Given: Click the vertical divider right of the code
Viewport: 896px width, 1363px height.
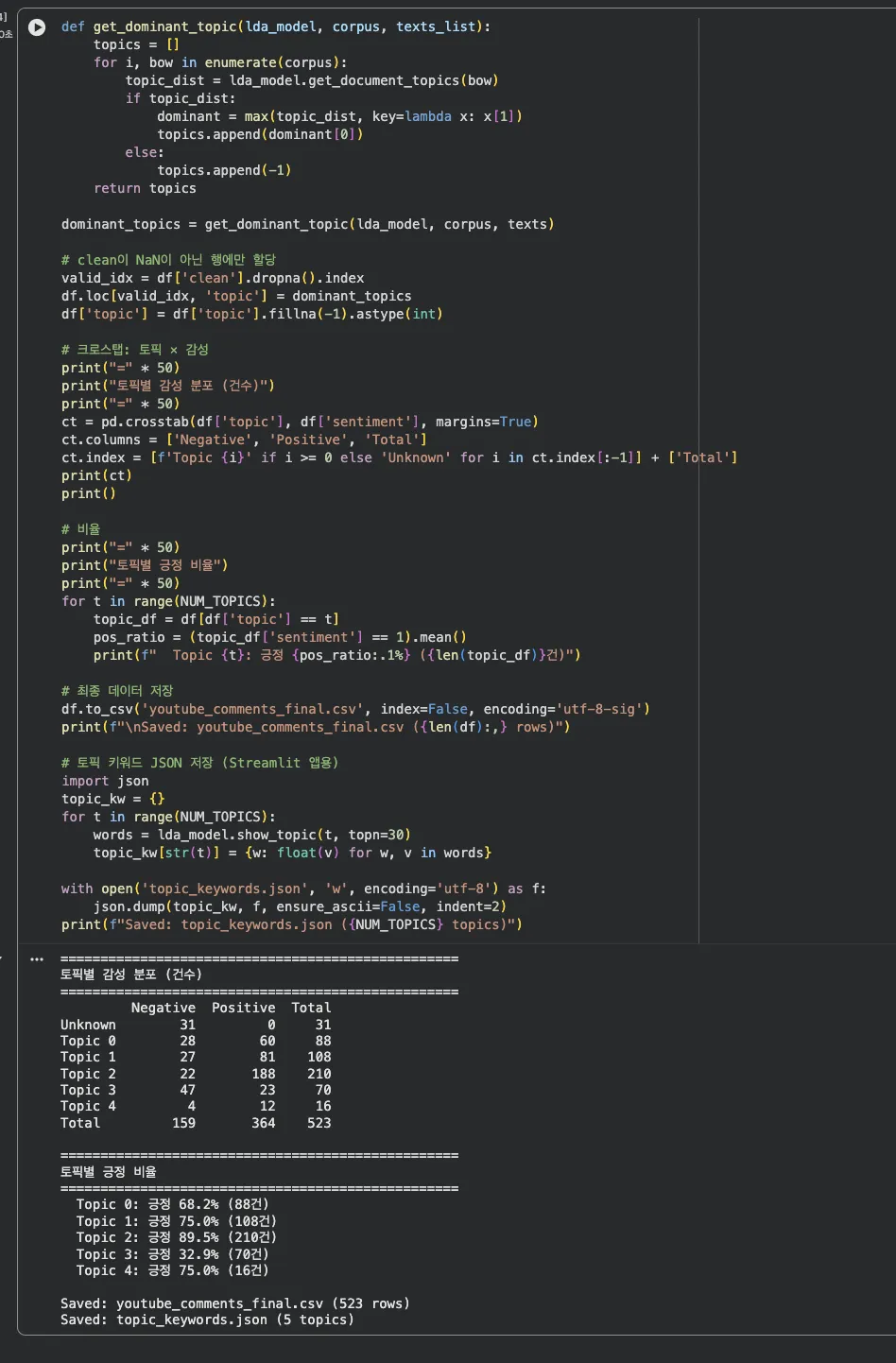Looking at the screenshot, I should [698, 473].
